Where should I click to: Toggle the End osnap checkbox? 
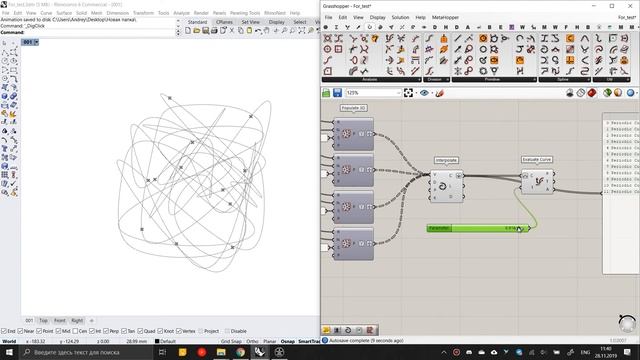(x=4, y=331)
